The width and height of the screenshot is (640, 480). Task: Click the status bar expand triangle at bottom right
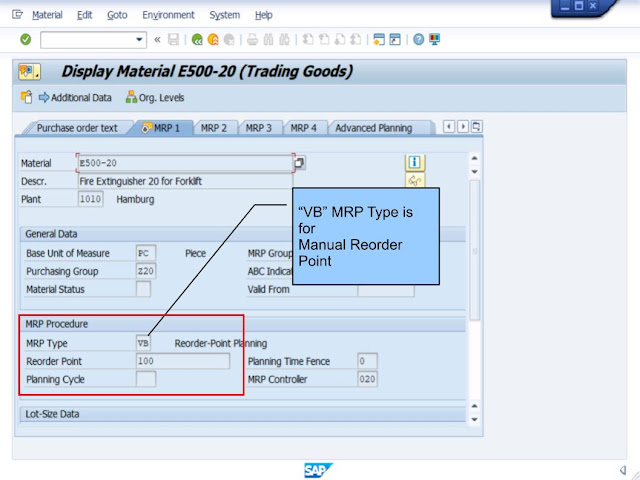click(x=623, y=470)
